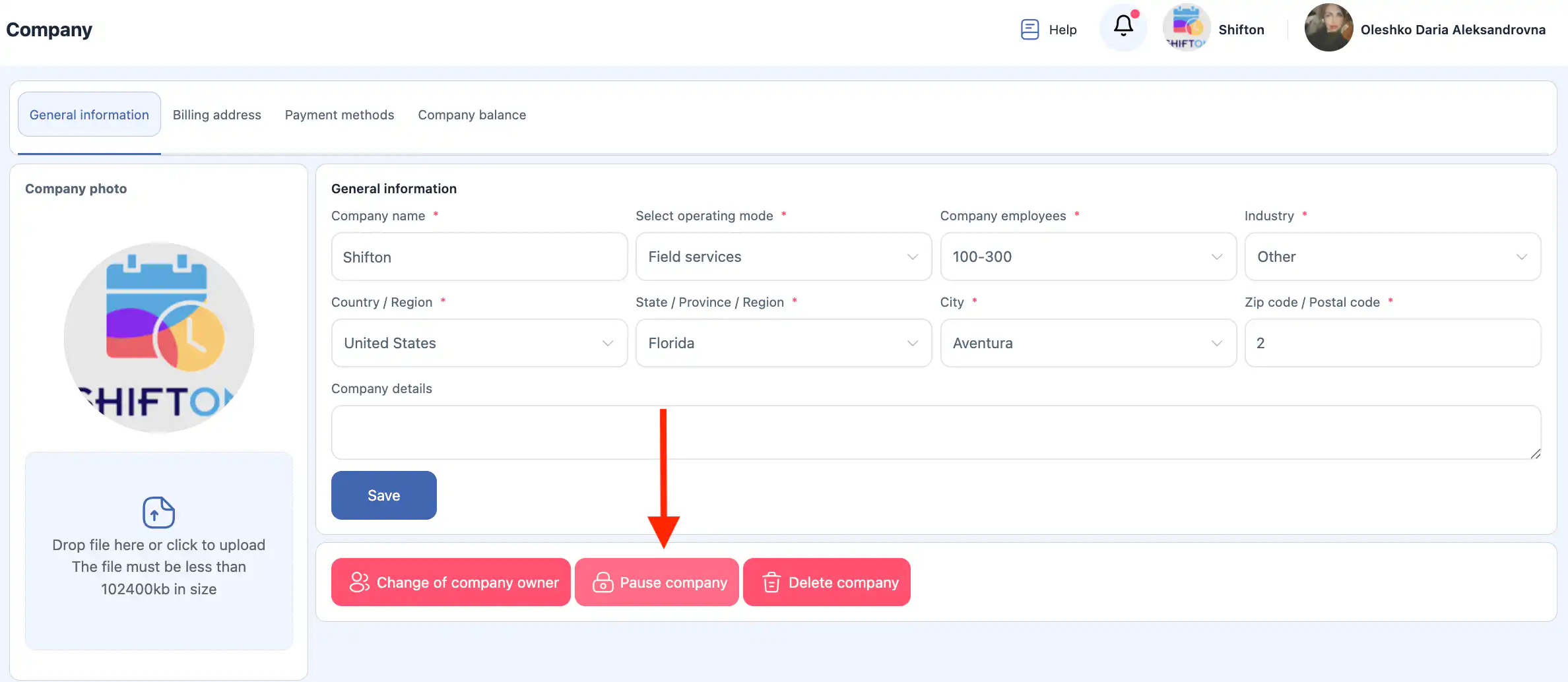Image resolution: width=1568 pixels, height=682 pixels.
Task: Click into the Company name field
Action: click(x=478, y=257)
